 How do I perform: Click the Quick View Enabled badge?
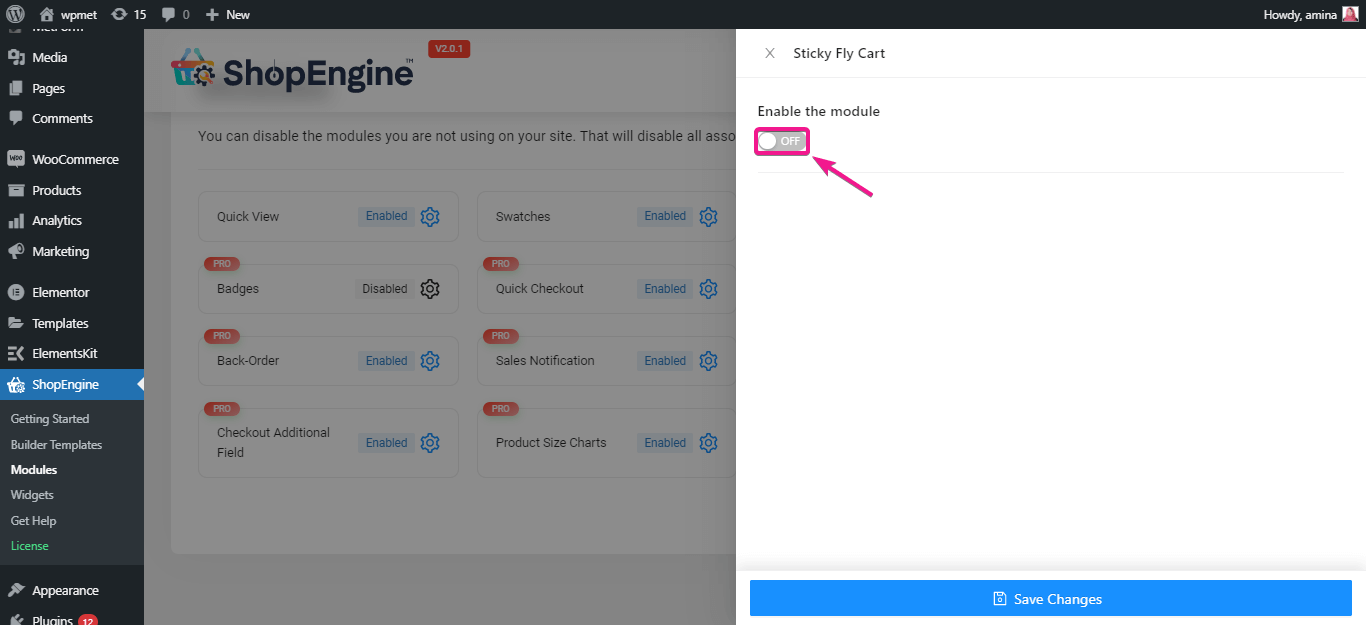386,216
